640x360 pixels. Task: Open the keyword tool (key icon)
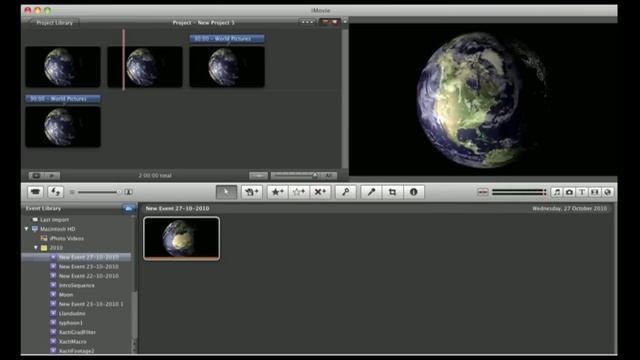click(346, 192)
